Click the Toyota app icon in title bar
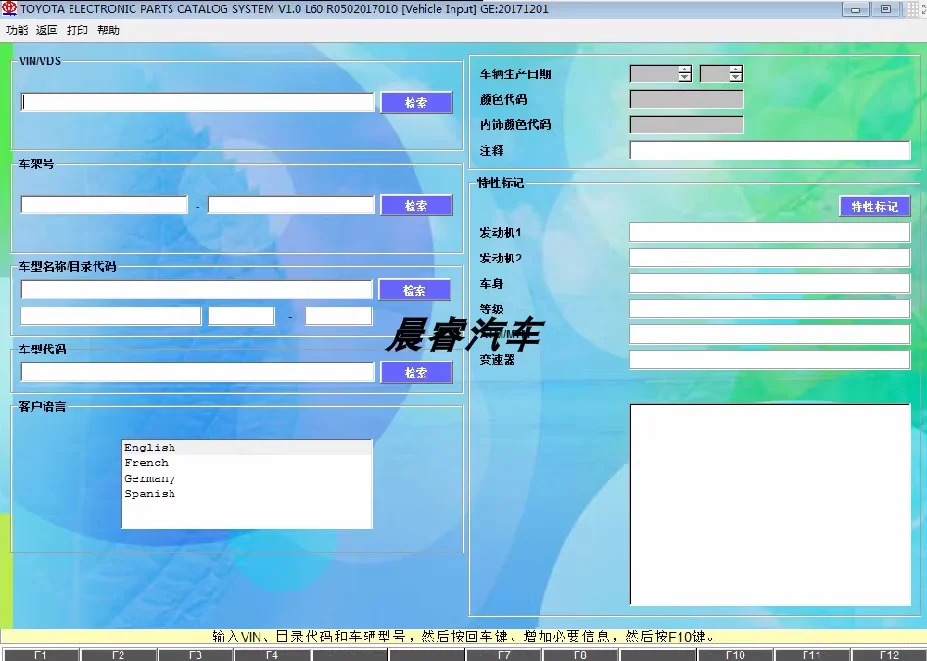 click(9, 8)
